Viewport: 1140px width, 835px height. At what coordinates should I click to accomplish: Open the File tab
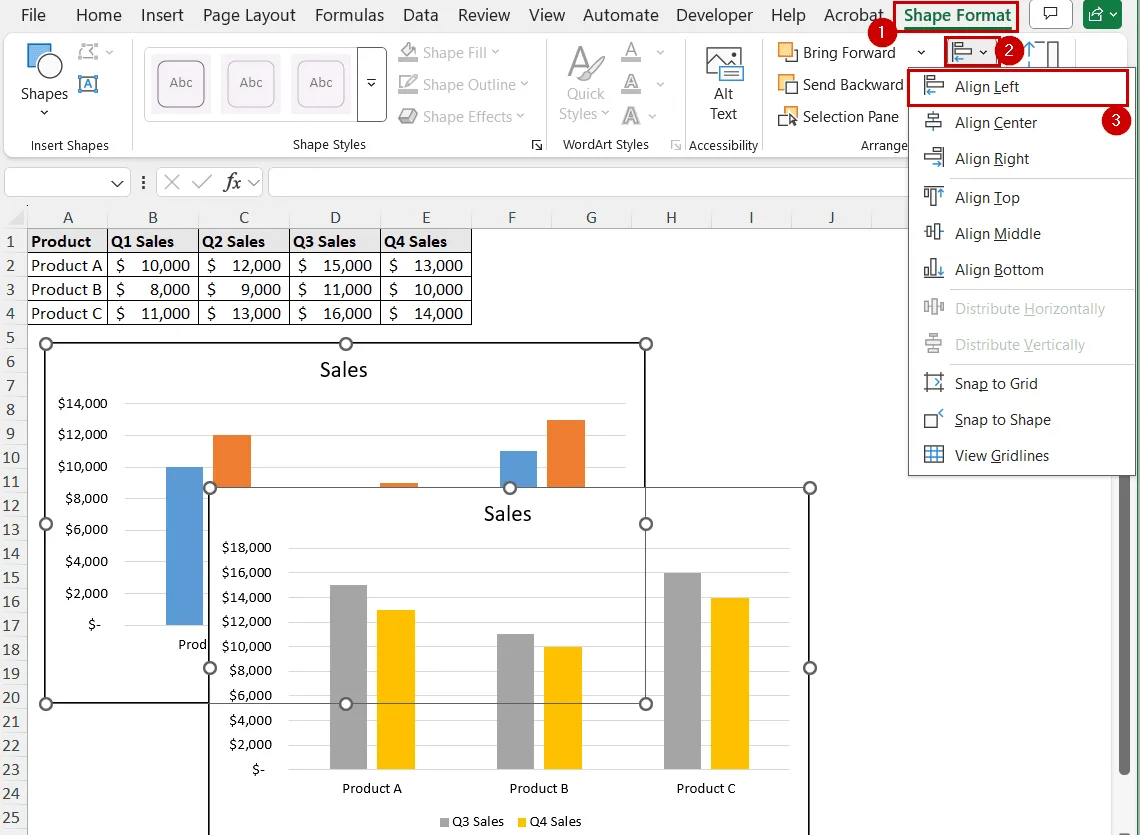coord(33,15)
